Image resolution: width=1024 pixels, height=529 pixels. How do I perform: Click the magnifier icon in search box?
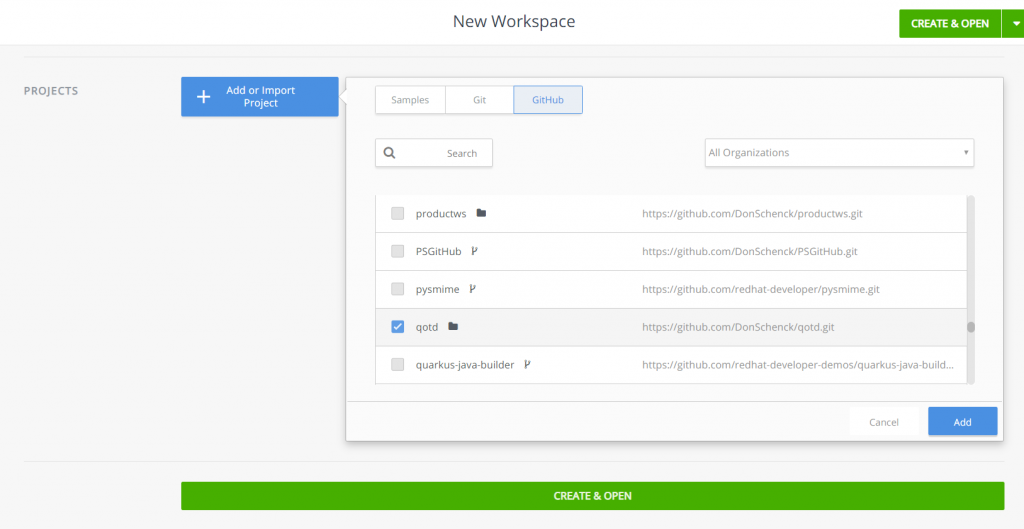point(390,153)
